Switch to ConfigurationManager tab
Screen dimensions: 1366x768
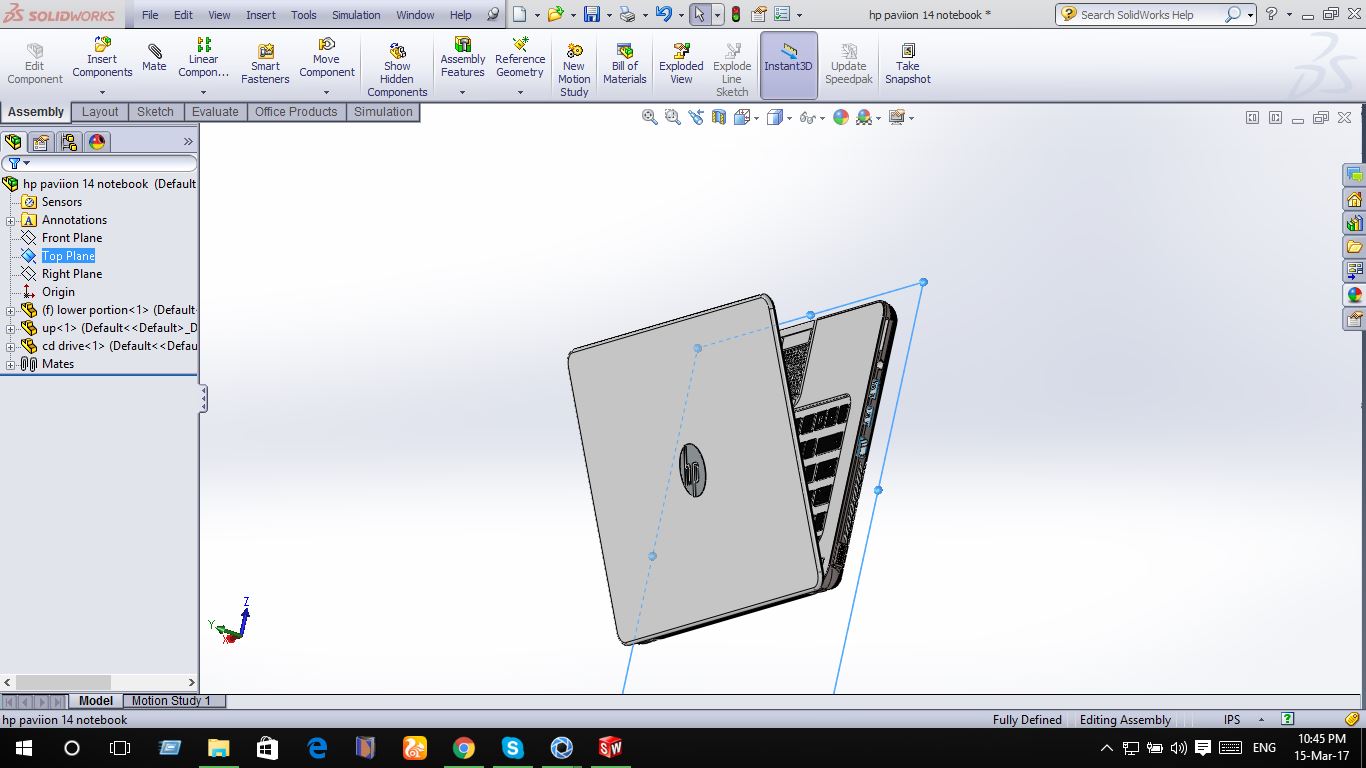coord(69,142)
